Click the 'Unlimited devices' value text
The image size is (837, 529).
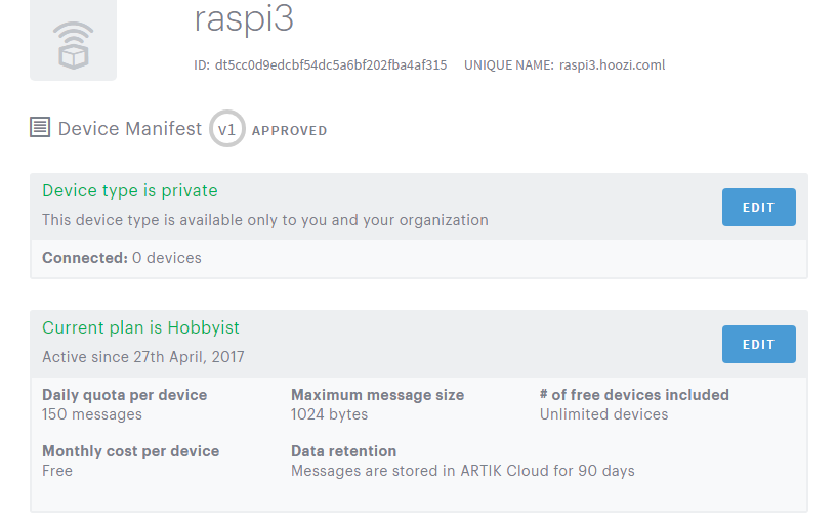[604, 414]
